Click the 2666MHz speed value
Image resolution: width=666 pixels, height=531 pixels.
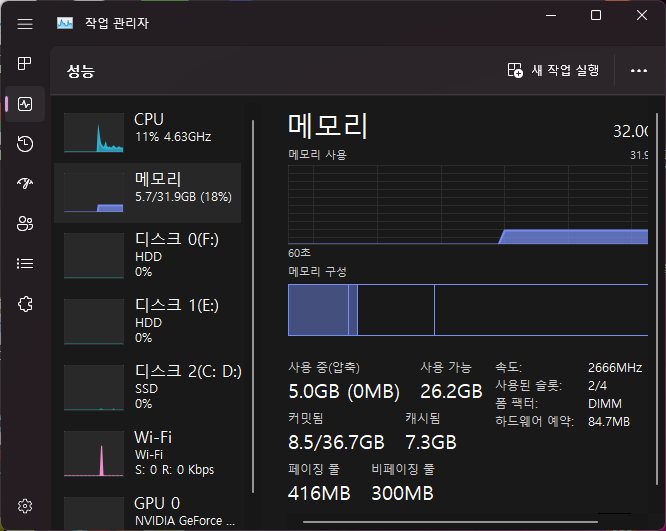615,367
